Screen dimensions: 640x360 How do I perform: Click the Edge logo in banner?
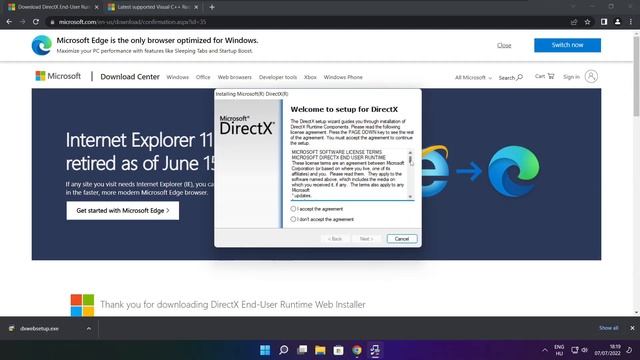coord(42,45)
